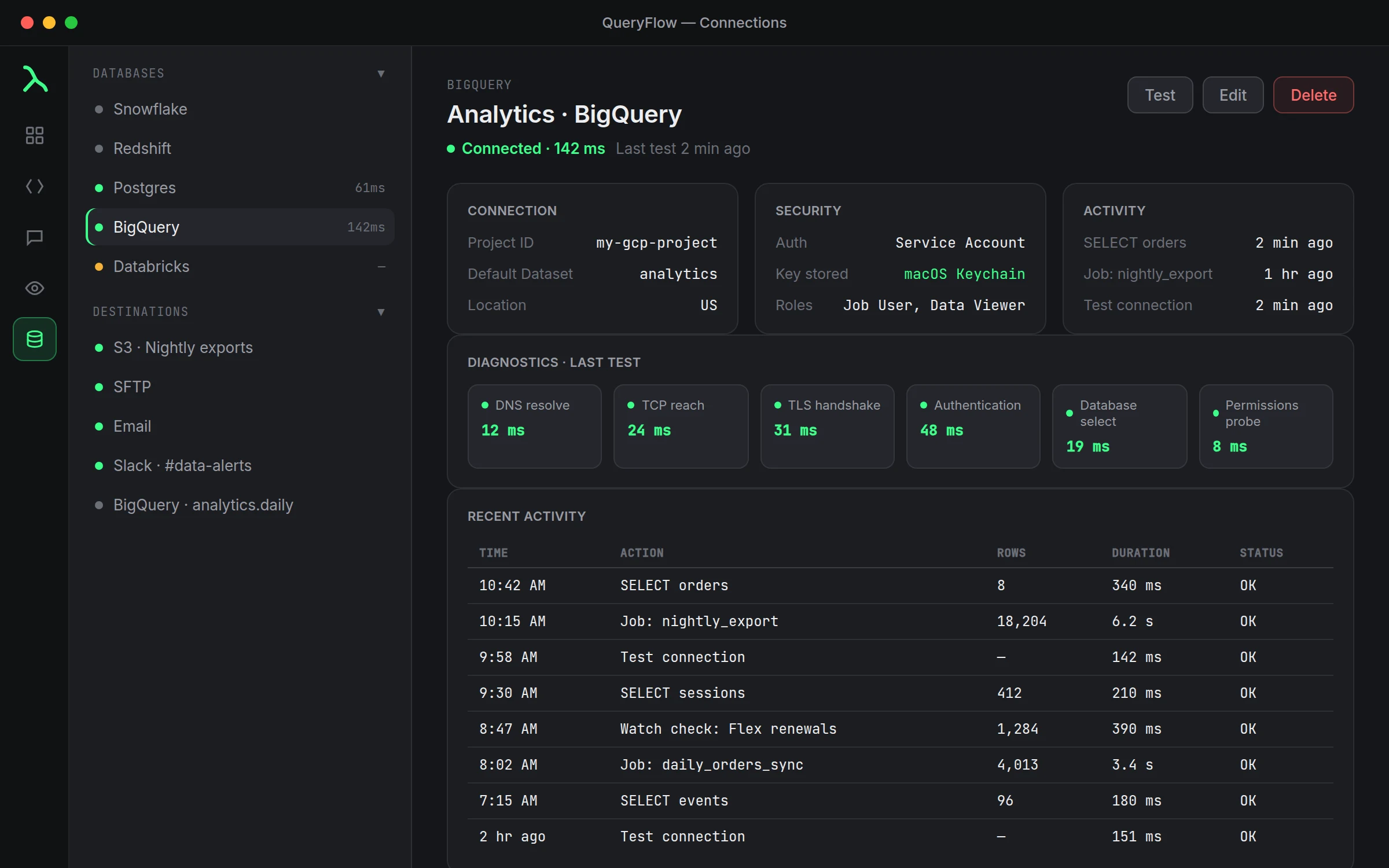Click the TLS handshake diagnostic card
Viewport: 1389px width, 868px height.
(x=827, y=426)
